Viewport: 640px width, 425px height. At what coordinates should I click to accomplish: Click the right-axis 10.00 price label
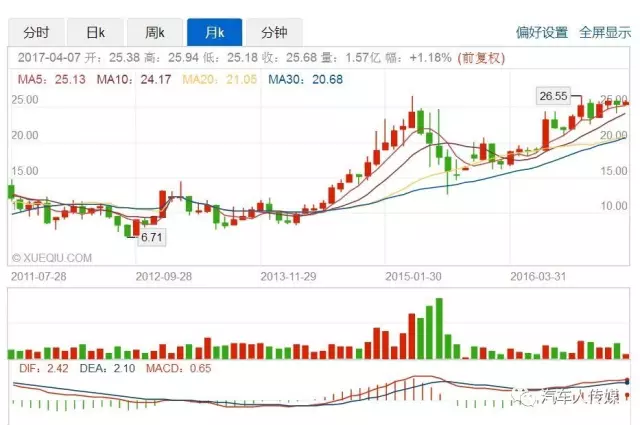tap(614, 206)
